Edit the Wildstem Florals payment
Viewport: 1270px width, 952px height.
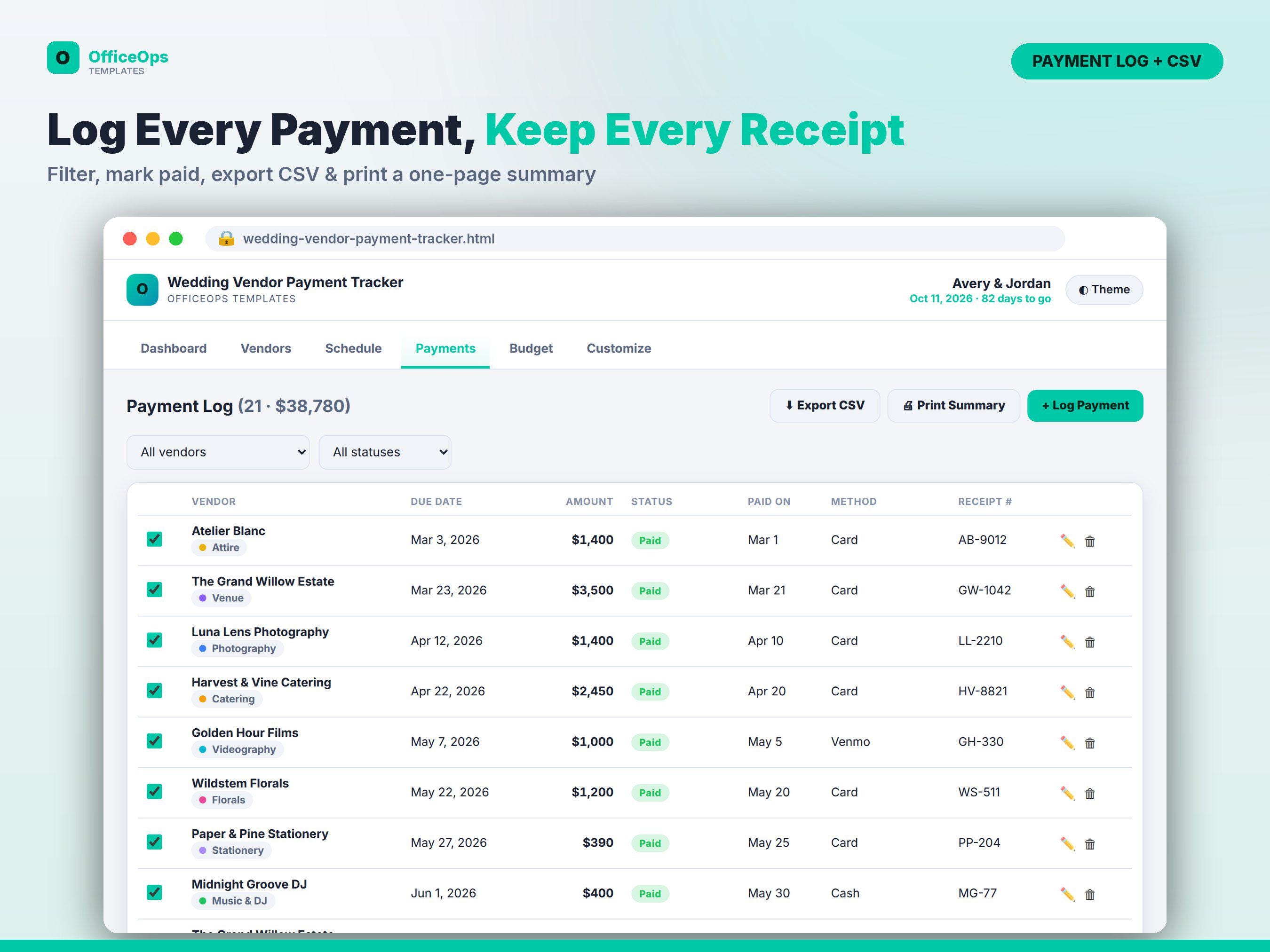coord(1067,793)
